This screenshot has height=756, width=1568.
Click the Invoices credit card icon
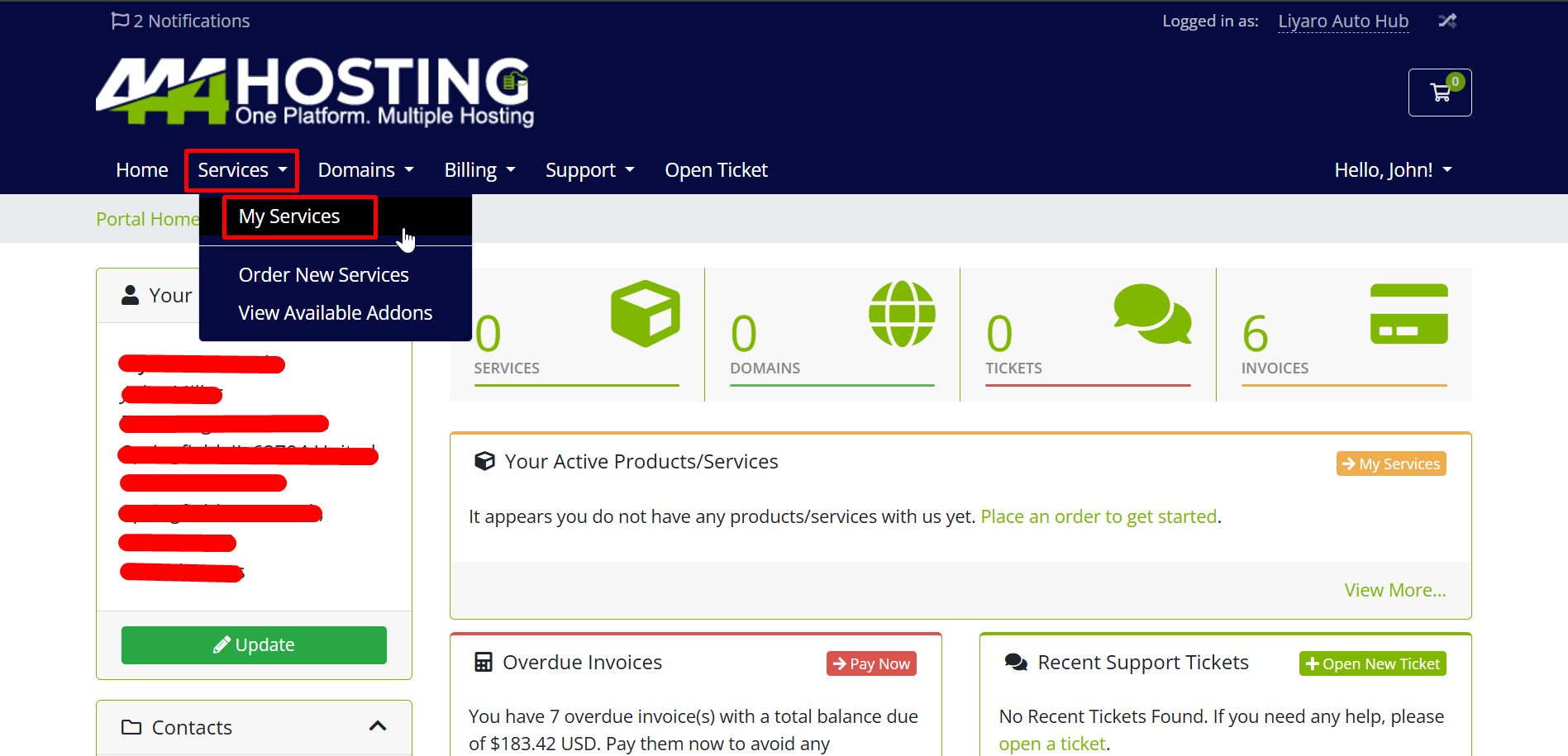click(x=1408, y=314)
